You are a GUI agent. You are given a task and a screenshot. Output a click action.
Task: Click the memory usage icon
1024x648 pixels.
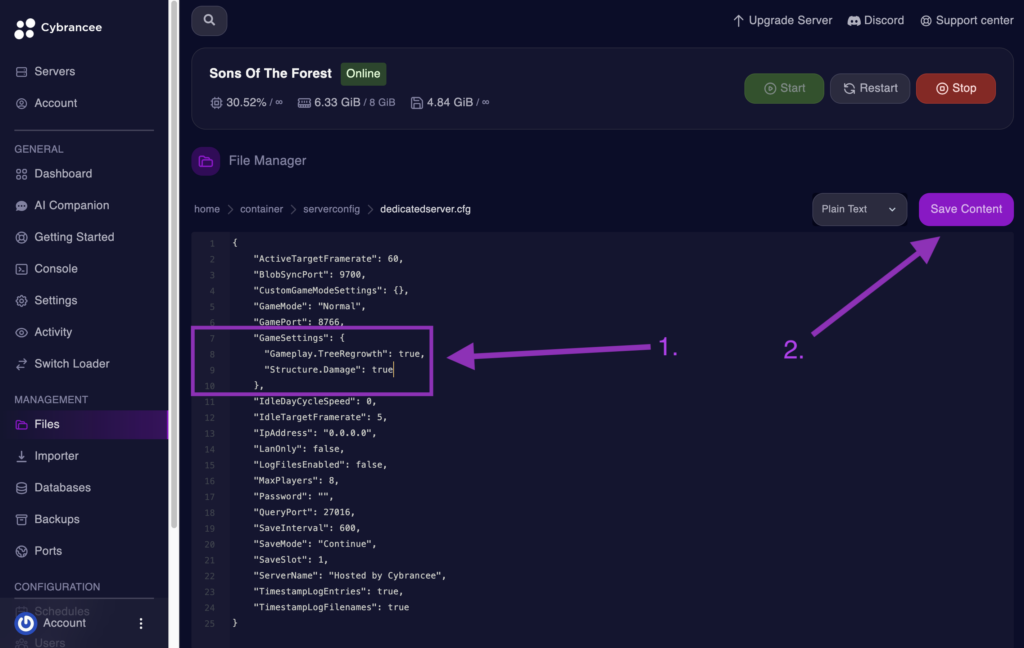pos(304,103)
